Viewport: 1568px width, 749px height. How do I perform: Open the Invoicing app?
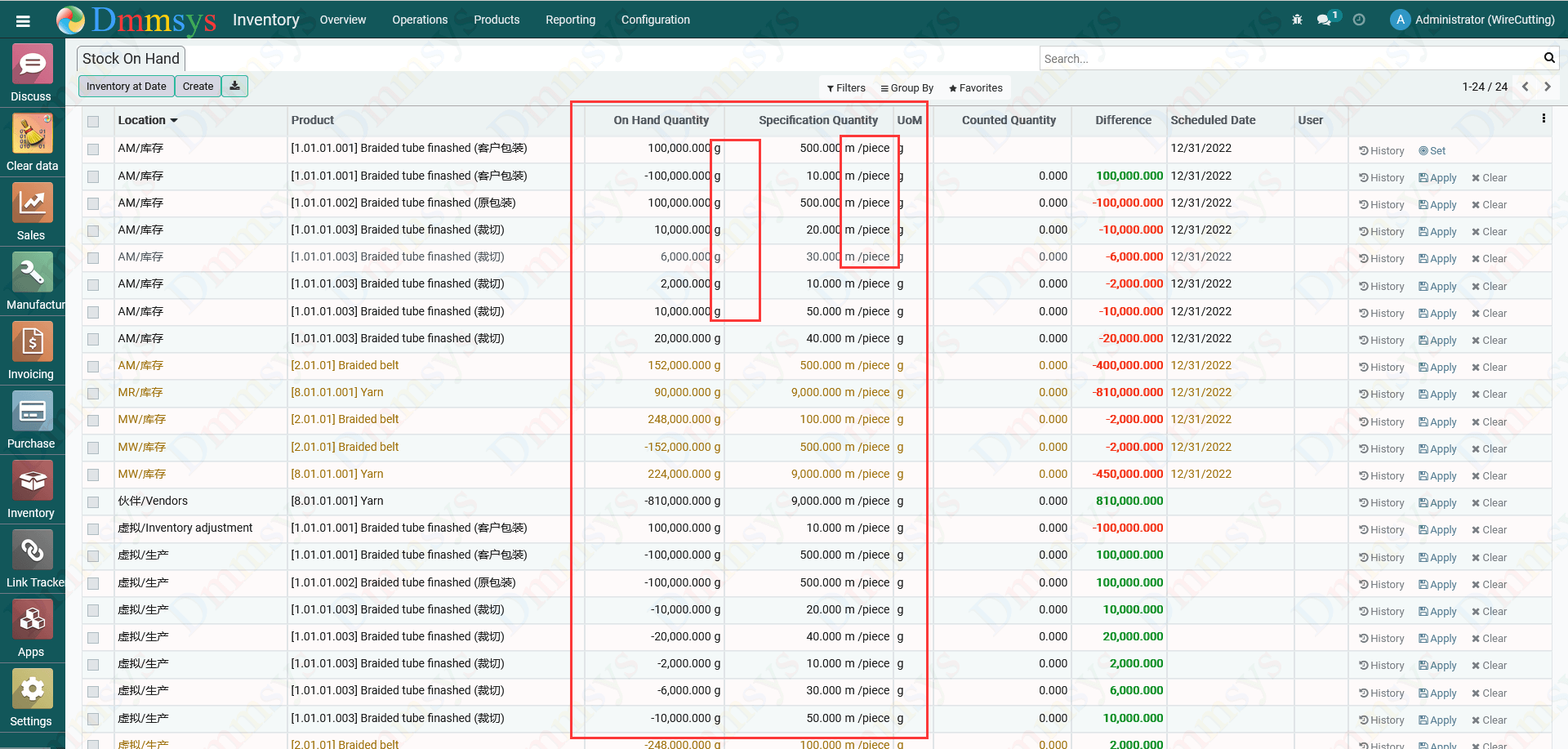coord(31,350)
